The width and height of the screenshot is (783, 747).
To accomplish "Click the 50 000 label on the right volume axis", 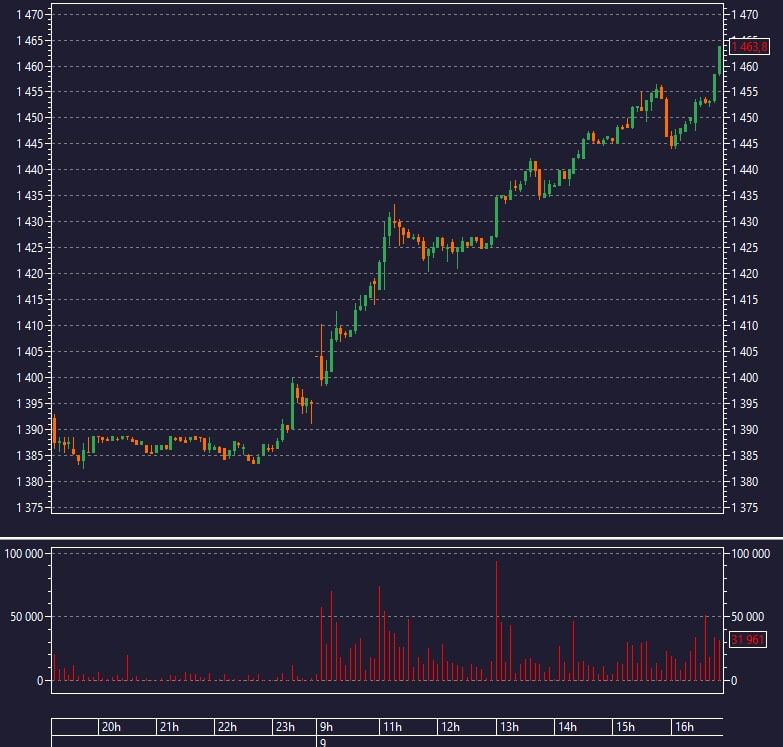I will coord(748,617).
